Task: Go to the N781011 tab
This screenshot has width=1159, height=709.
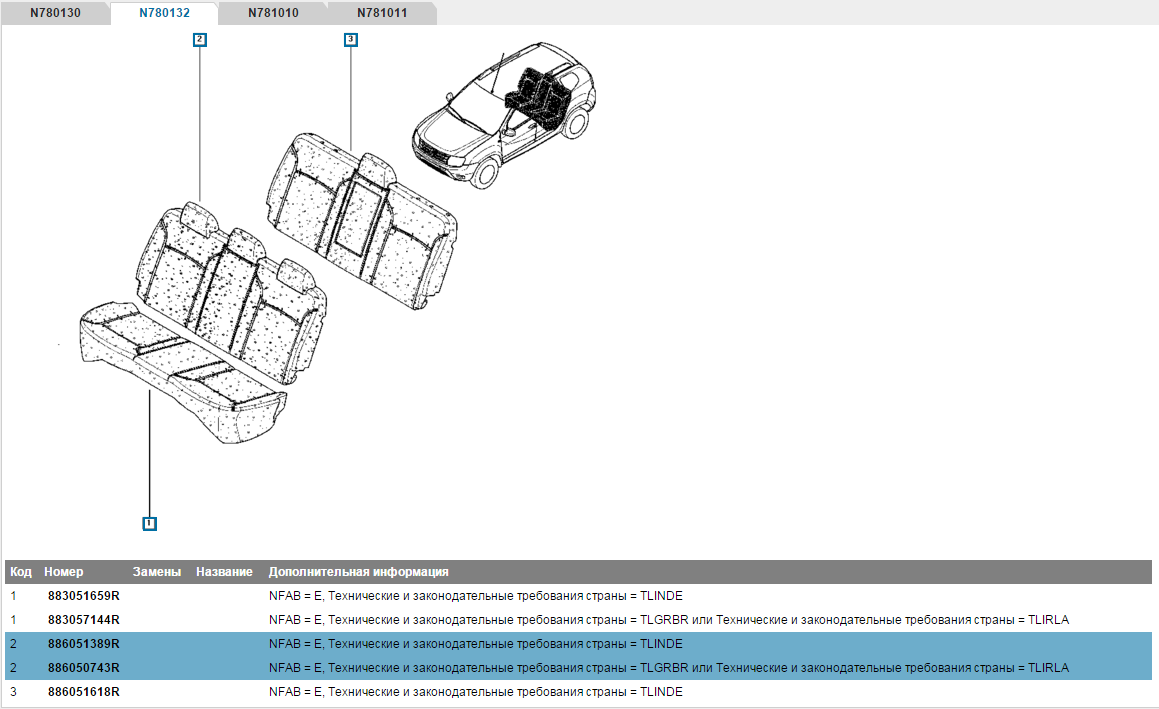Action: pos(382,13)
